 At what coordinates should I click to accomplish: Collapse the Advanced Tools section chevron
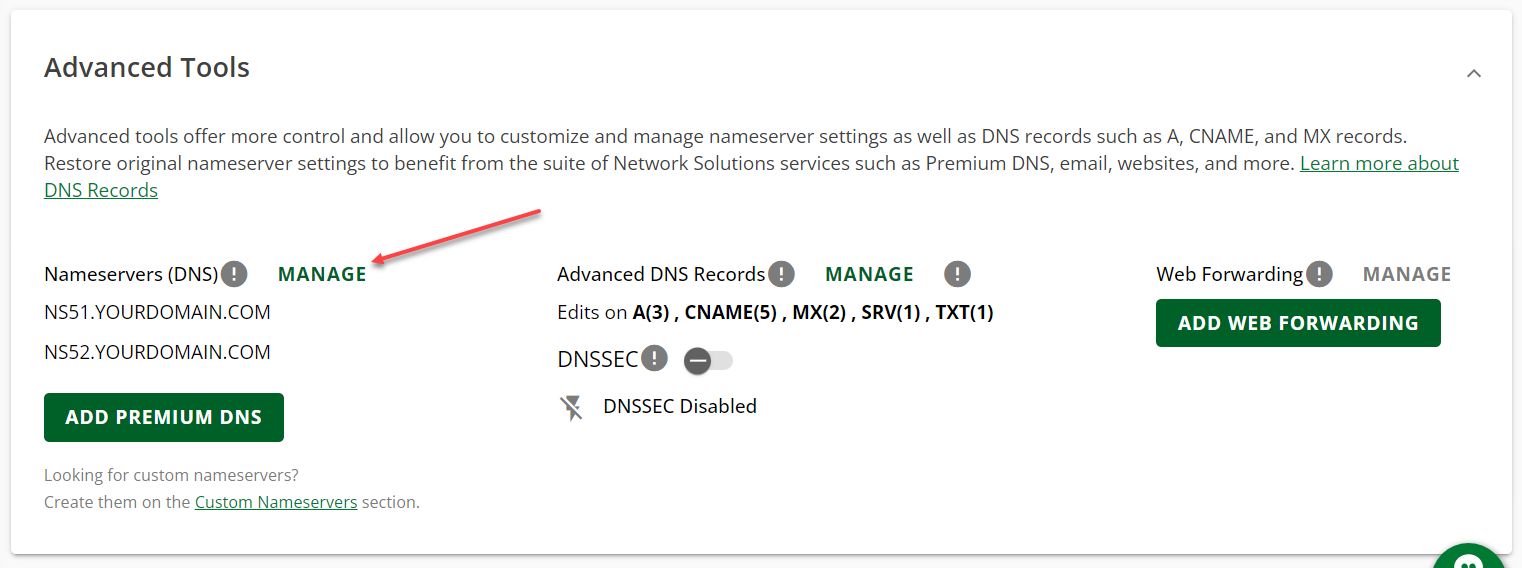tap(1473, 73)
